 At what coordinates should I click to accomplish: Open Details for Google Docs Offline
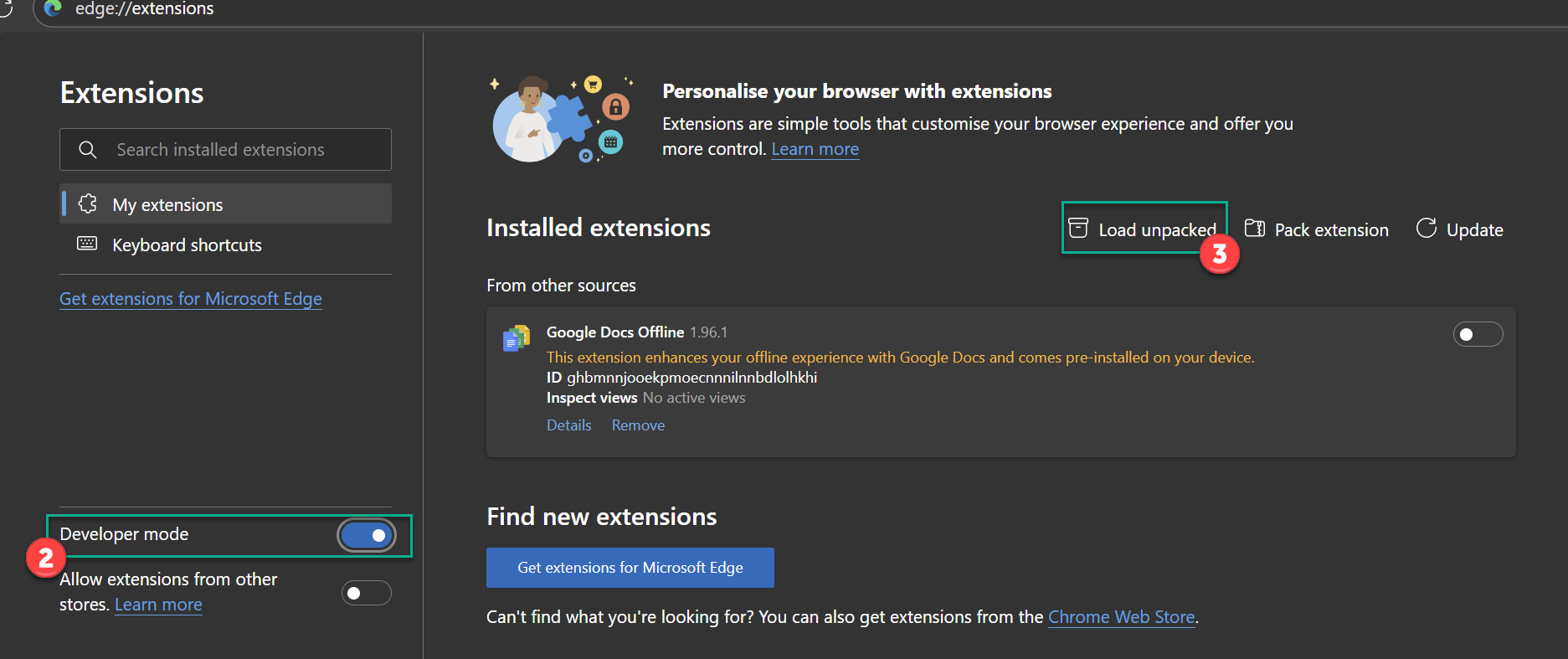pos(568,425)
